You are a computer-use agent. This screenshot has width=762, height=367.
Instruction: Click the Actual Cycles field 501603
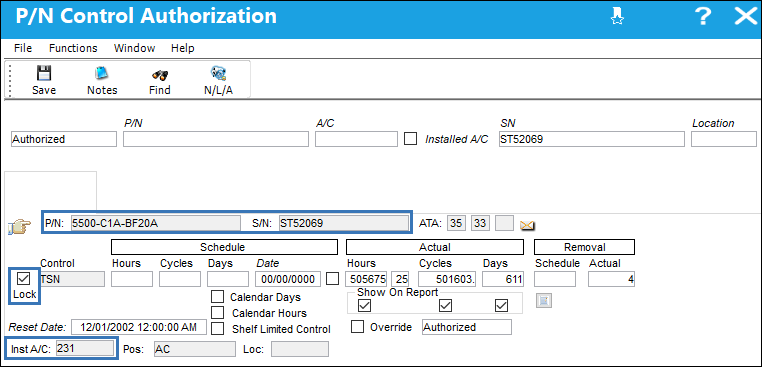(x=447, y=279)
